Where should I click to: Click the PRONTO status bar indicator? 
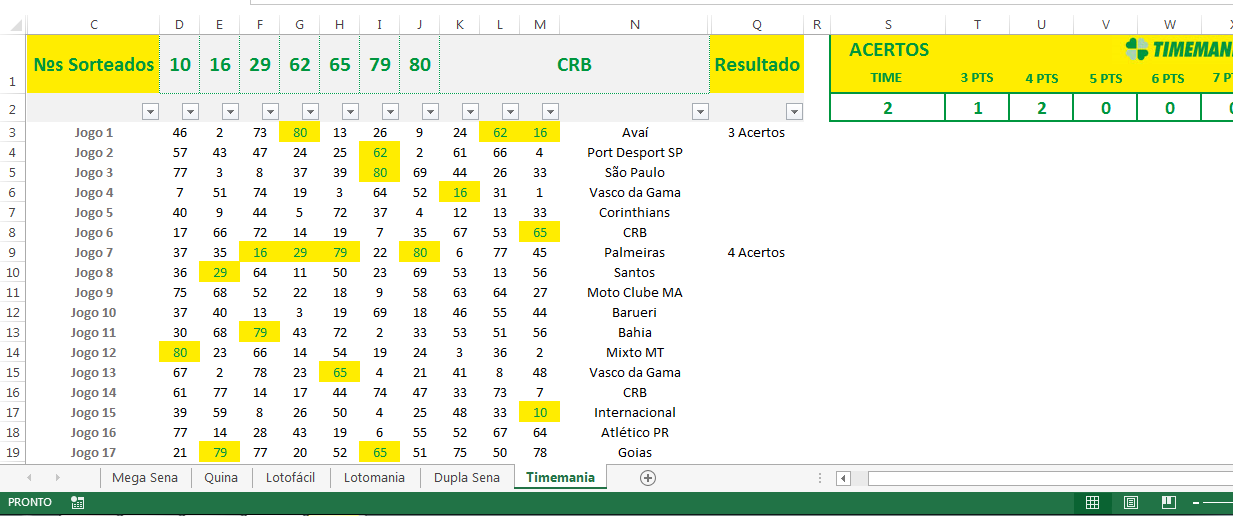tap(30, 503)
